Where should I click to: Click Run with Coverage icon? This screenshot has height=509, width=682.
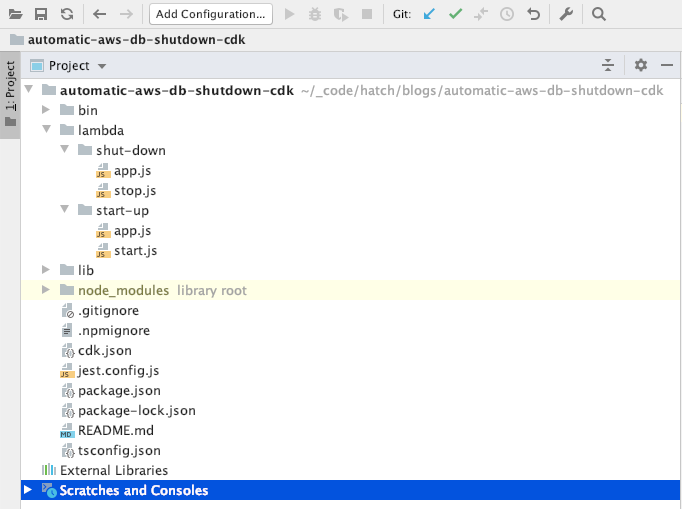[341, 15]
